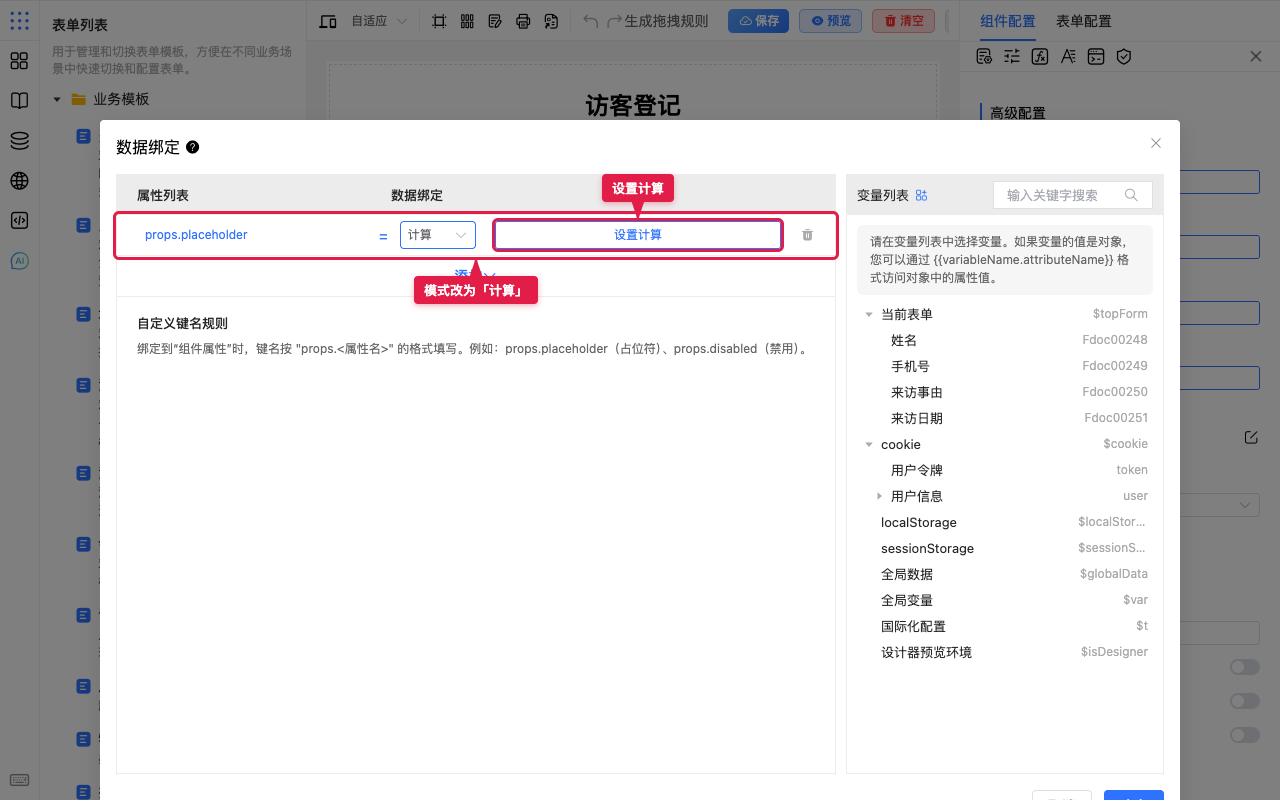Image resolution: width=1280 pixels, height=800 pixels.
Task: Click the shield check icon in config panel
Action: pyautogui.click(x=1124, y=57)
